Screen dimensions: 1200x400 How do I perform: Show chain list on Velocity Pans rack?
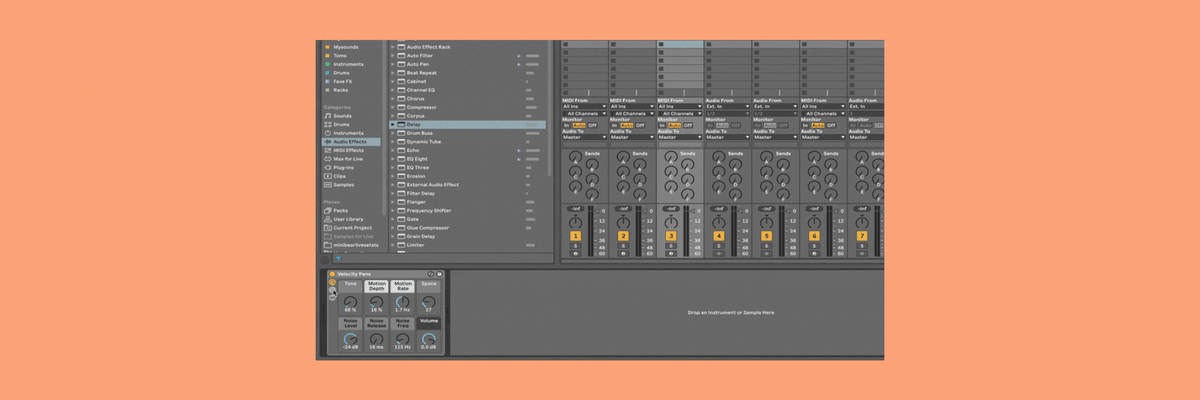coord(332,290)
